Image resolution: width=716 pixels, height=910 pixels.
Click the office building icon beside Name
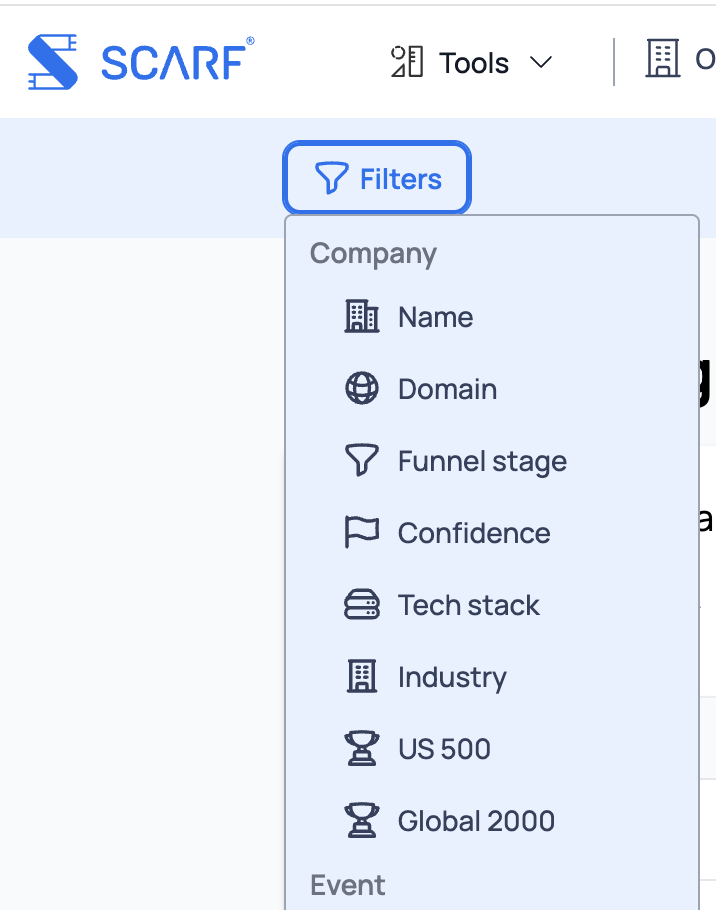click(x=361, y=317)
